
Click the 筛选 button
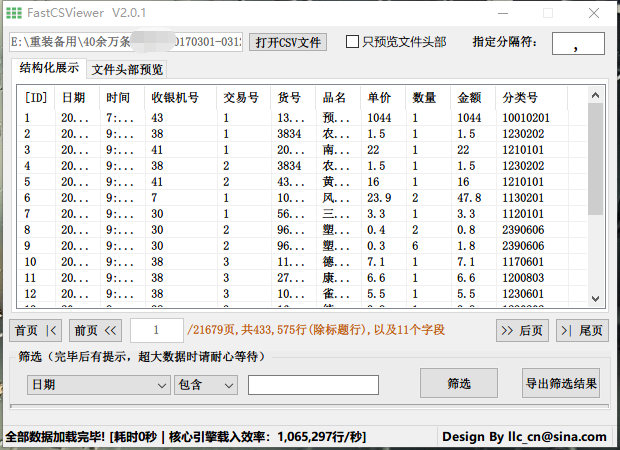click(459, 384)
